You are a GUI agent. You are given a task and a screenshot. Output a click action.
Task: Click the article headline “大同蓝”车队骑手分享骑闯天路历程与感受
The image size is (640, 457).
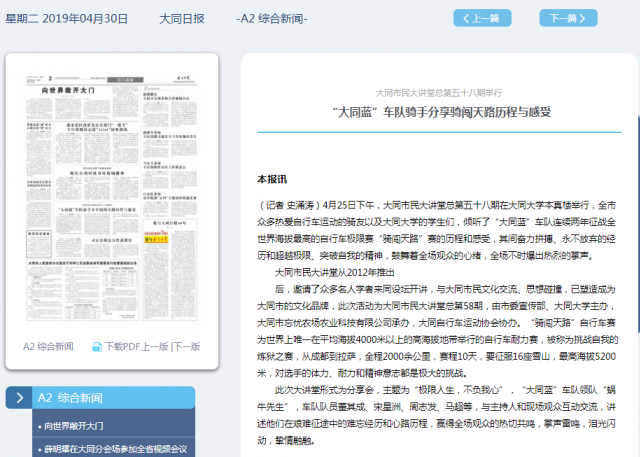click(x=441, y=112)
